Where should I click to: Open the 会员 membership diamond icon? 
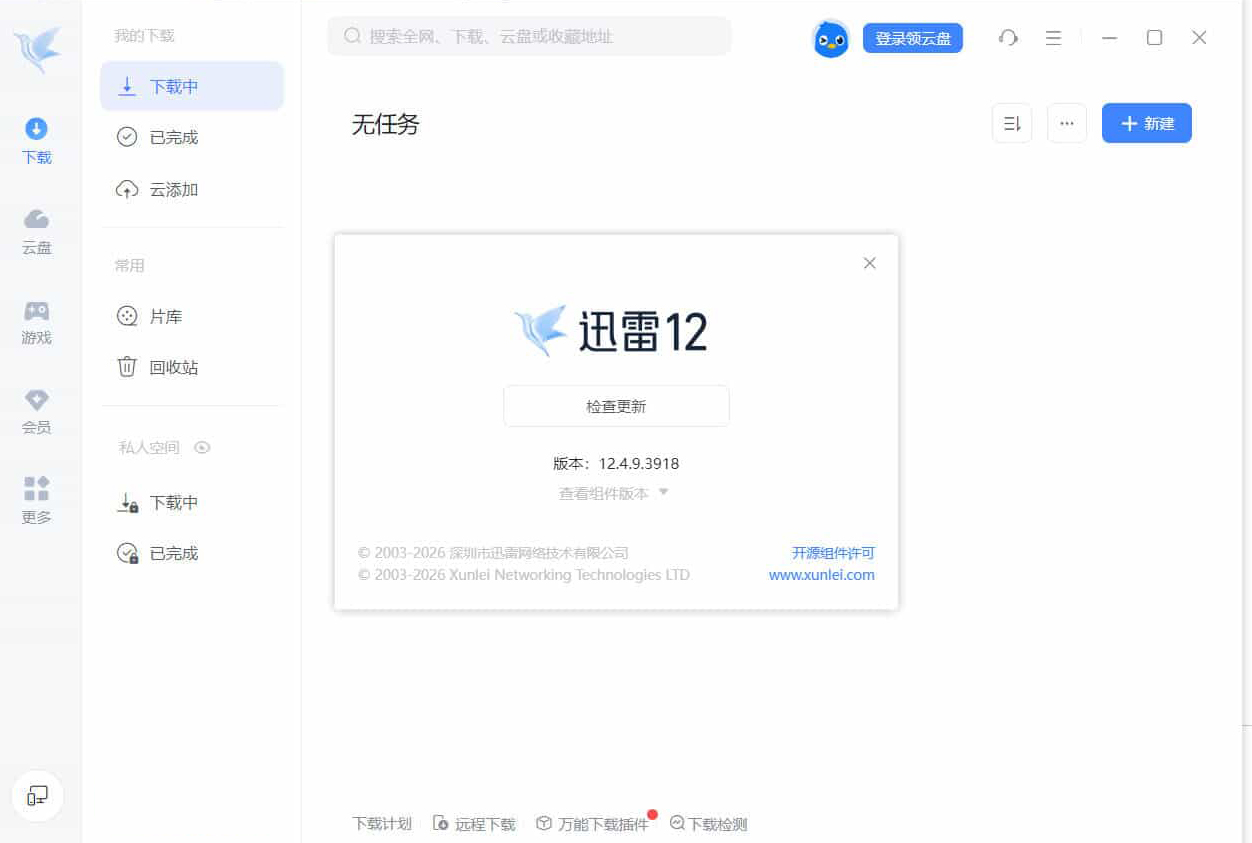[37, 401]
